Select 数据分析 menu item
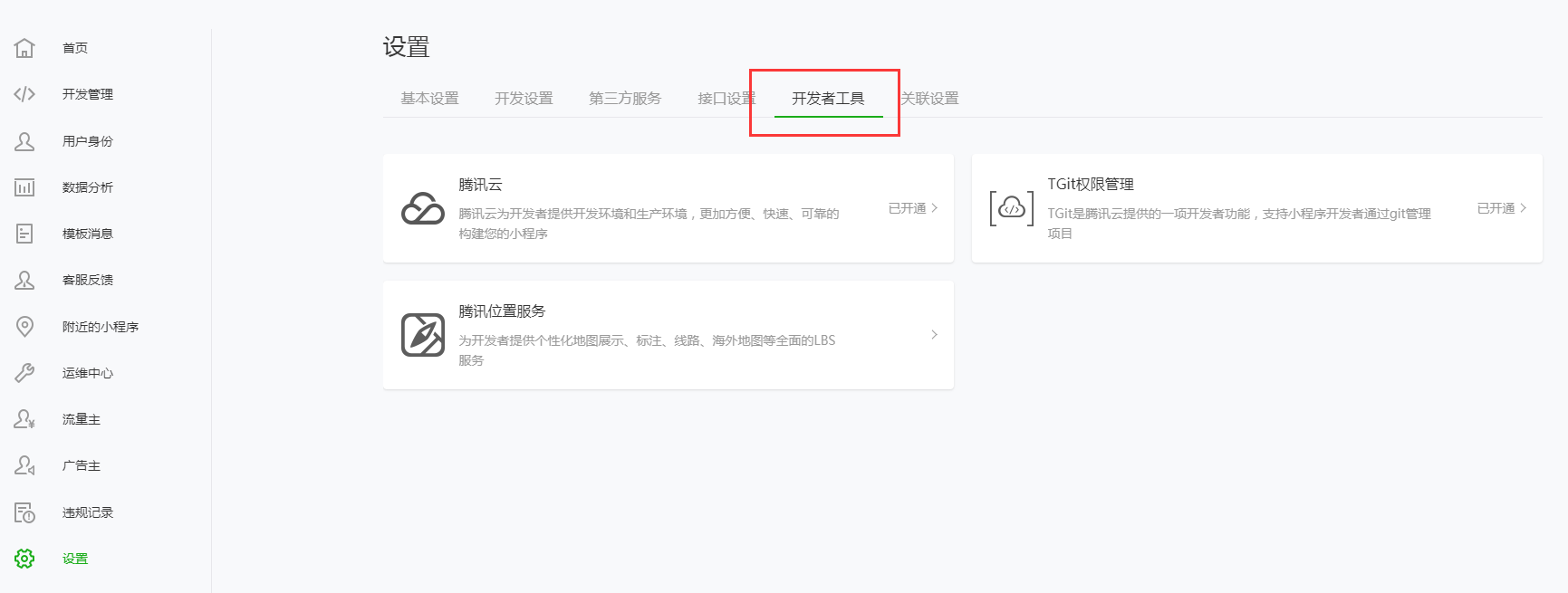This screenshot has width=1568, height=593. [x=88, y=187]
